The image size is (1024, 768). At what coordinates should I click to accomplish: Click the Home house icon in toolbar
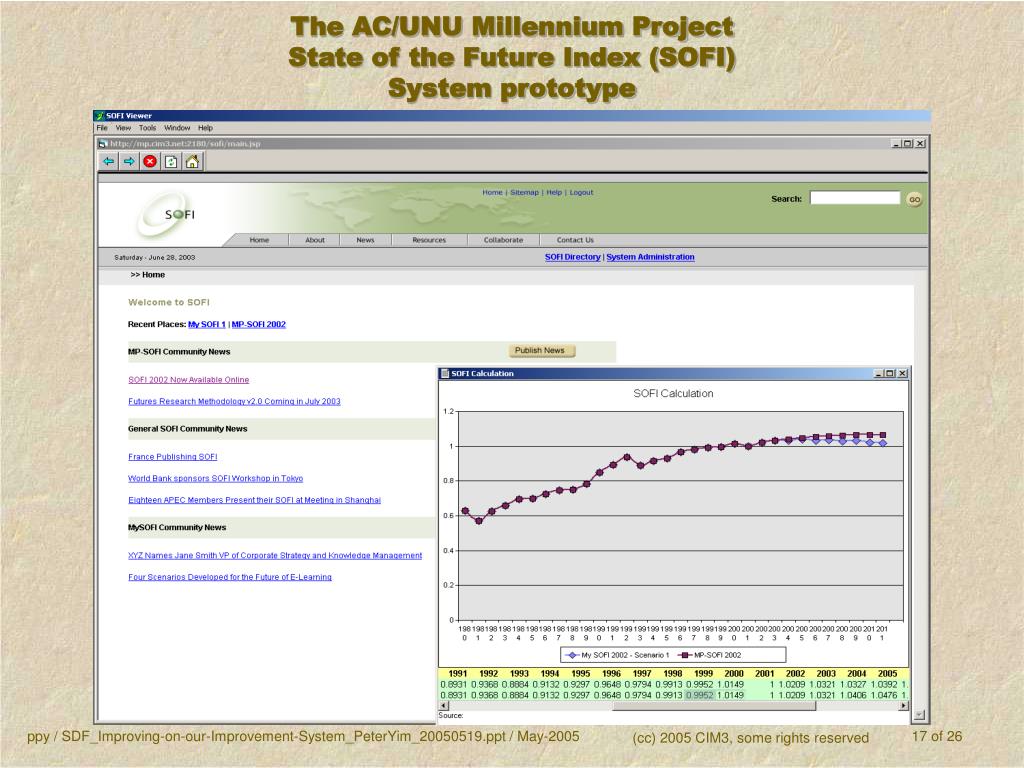coord(192,161)
